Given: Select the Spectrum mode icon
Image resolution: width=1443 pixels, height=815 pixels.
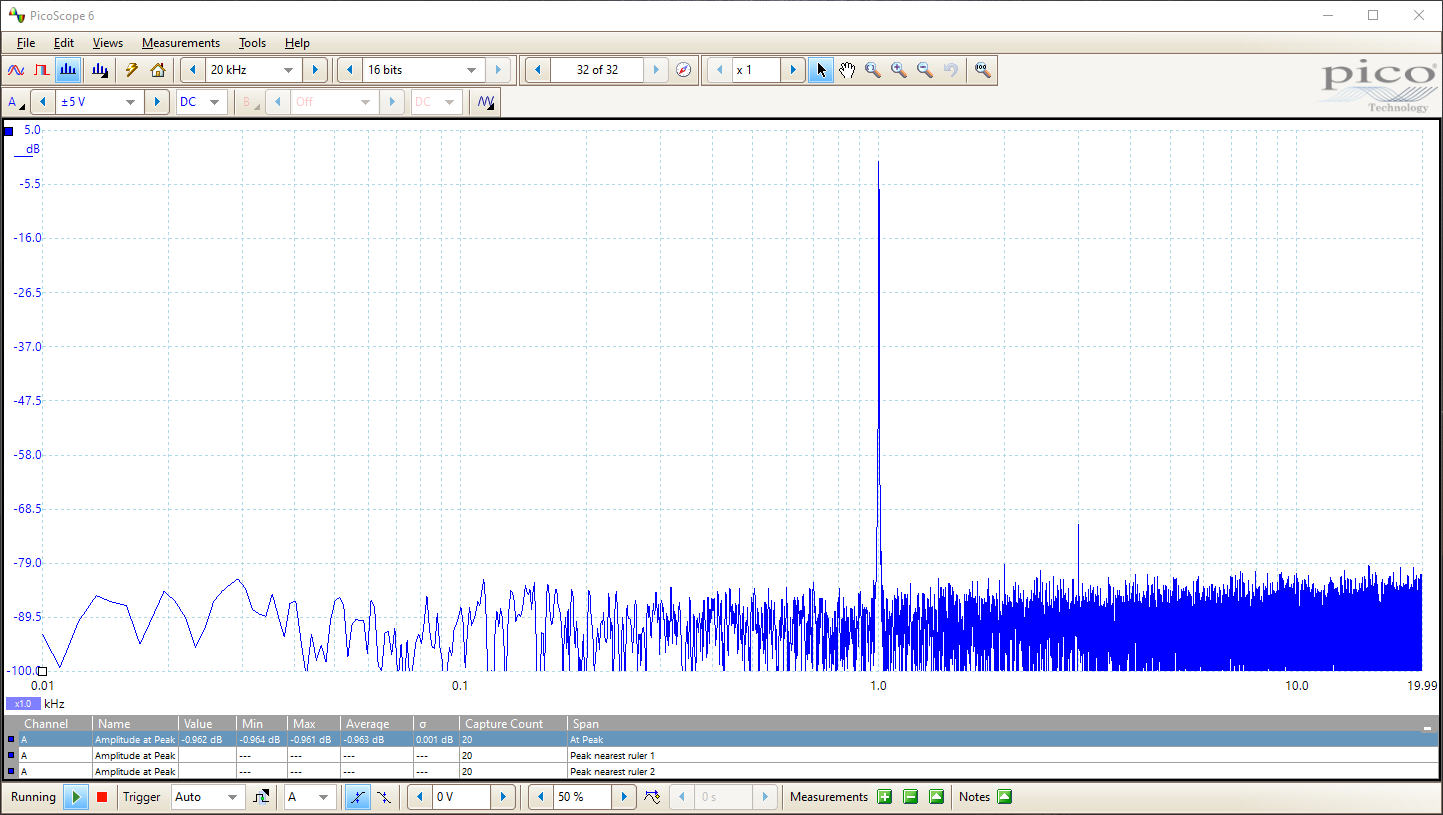Looking at the screenshot, I should (x=69, y=70).
